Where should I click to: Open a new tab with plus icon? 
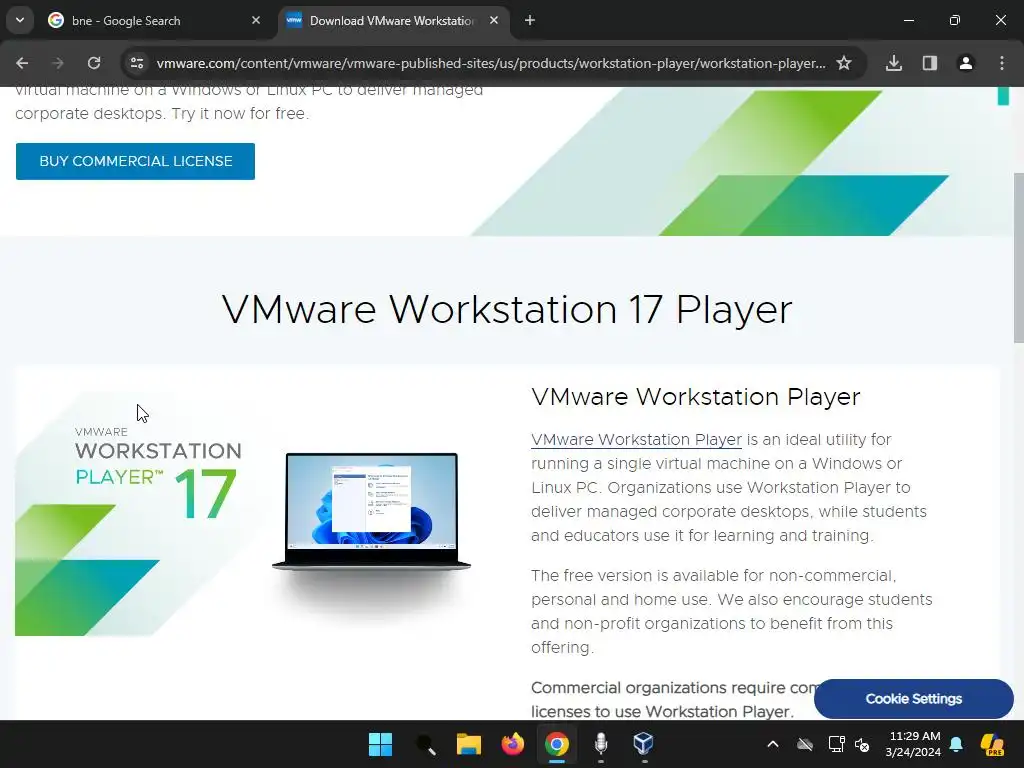click(530, 21)
